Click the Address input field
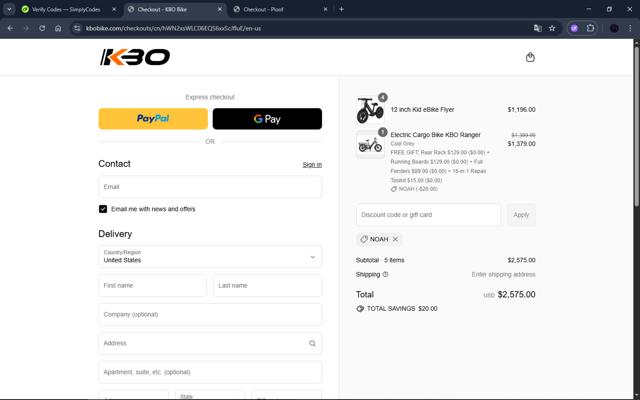 210,343
